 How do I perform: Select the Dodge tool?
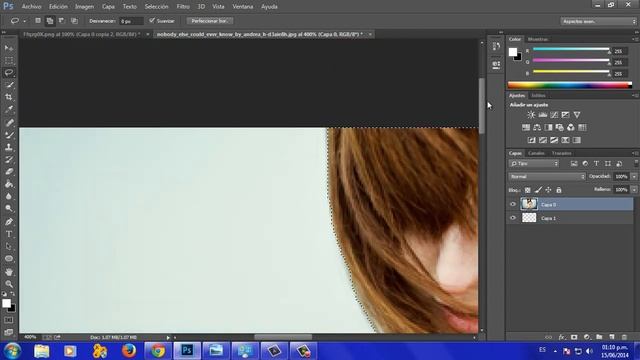click(9, 209)
